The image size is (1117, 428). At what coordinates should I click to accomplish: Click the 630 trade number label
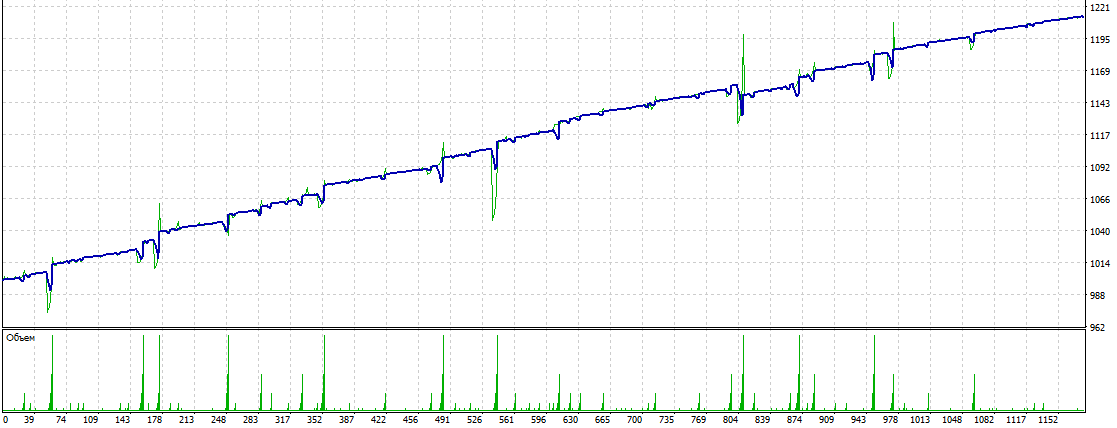coord(571,420)
